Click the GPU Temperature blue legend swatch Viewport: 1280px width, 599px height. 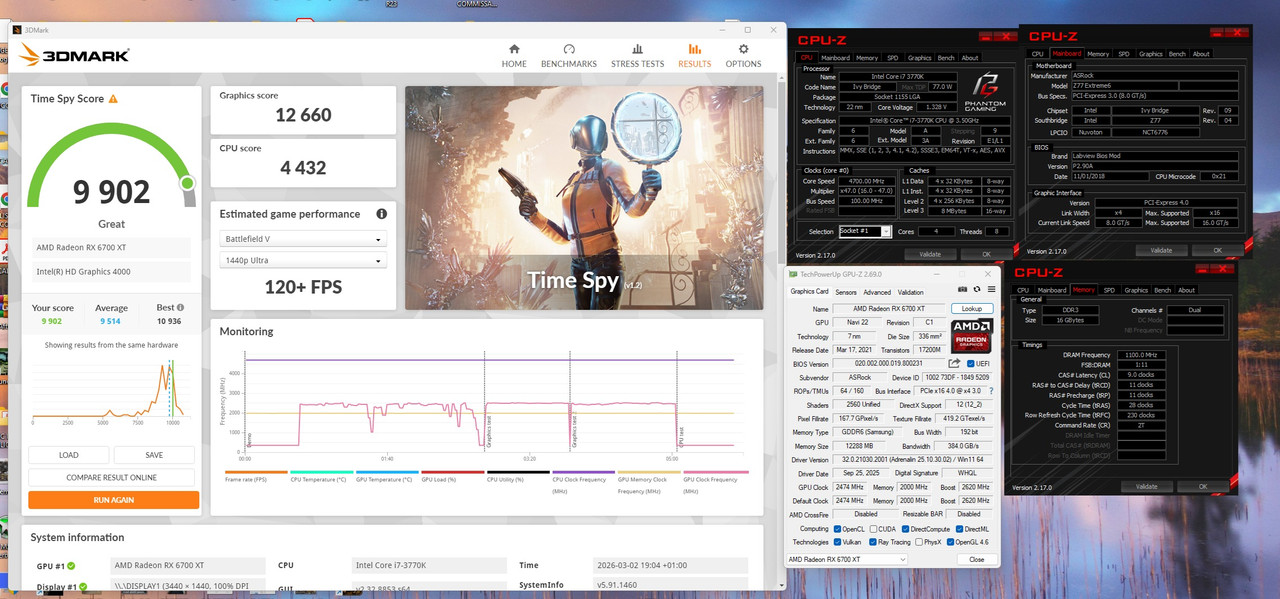(x=385, y=472)
